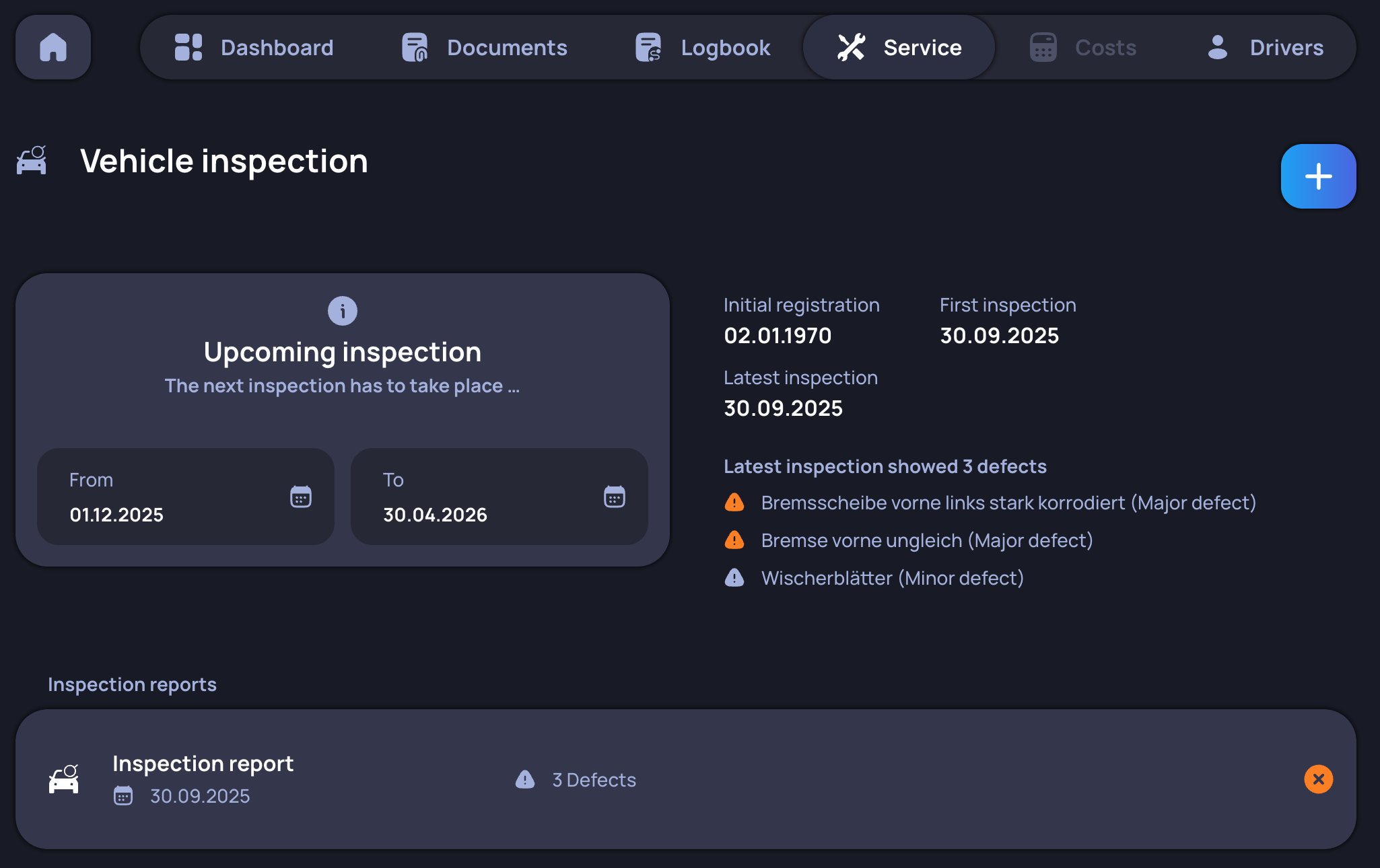Click the From date field 01.12.2025
The image size is (1380, 868).
[116, 515]
